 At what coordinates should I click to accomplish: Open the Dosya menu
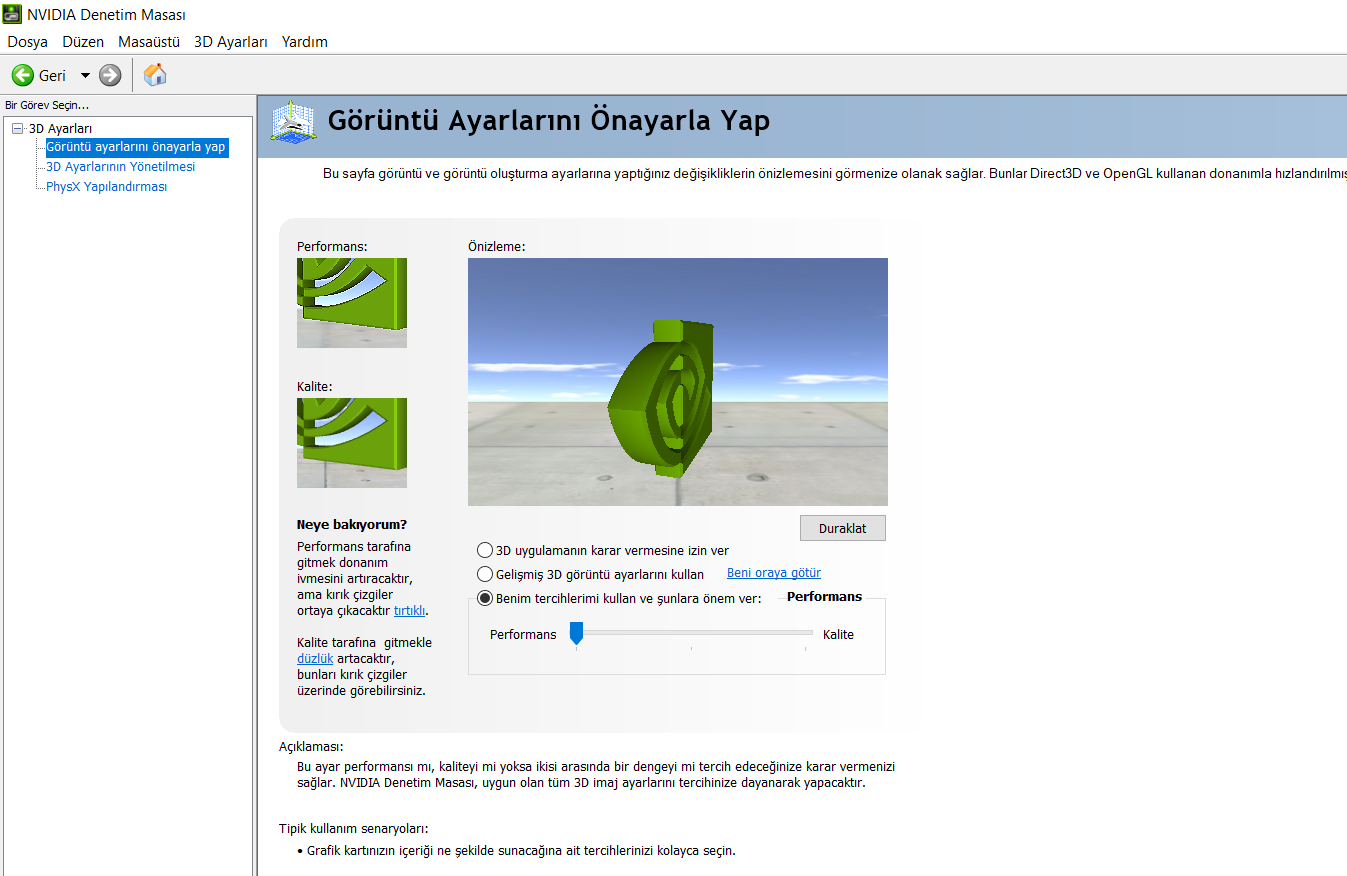click(x=28, y=42)
